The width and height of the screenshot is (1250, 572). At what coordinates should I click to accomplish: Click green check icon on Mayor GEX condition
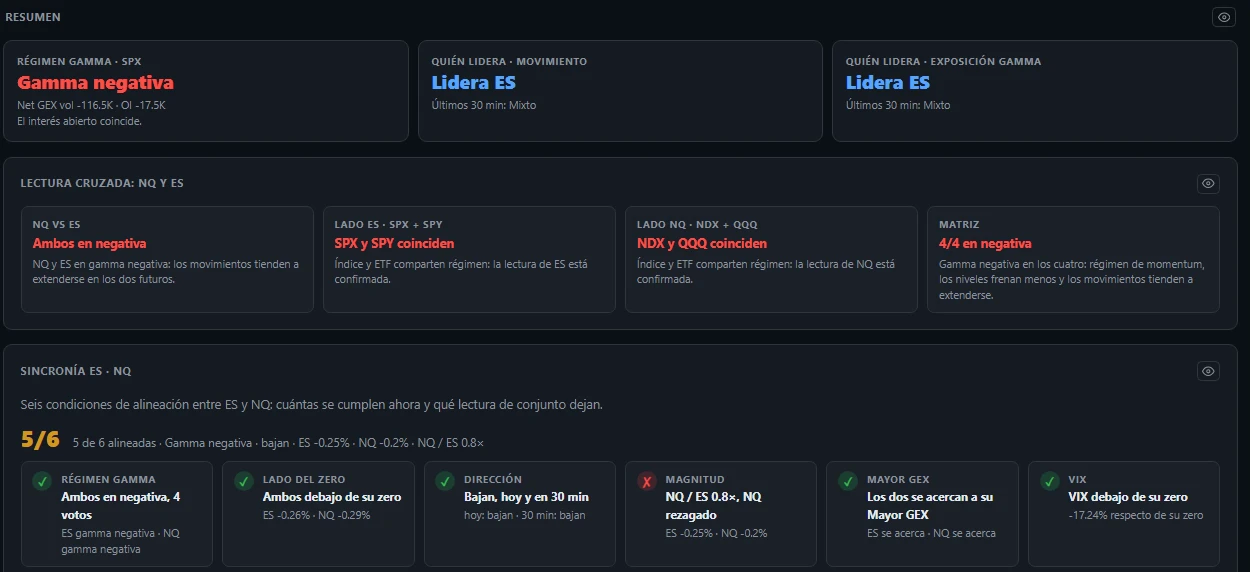click(848, 482)
